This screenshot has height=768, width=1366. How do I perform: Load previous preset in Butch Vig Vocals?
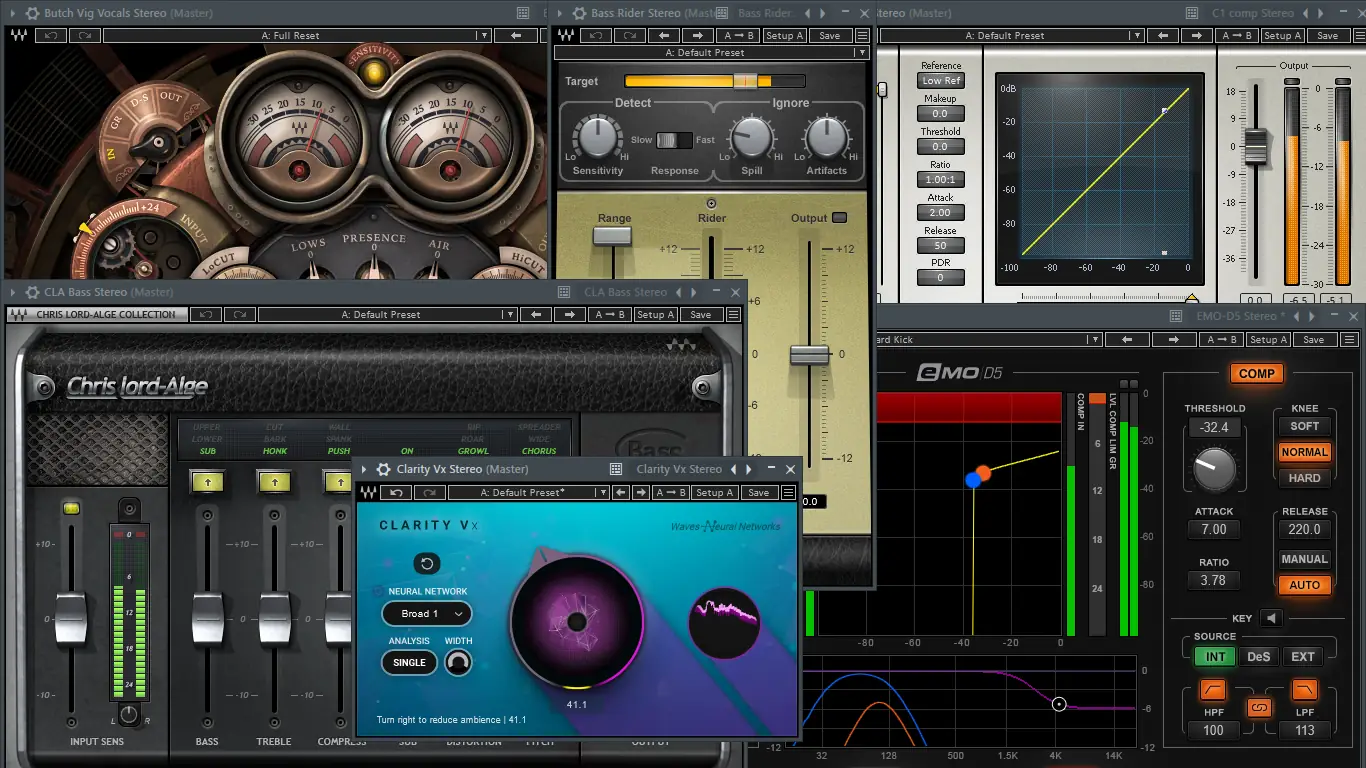pos(516,35)
